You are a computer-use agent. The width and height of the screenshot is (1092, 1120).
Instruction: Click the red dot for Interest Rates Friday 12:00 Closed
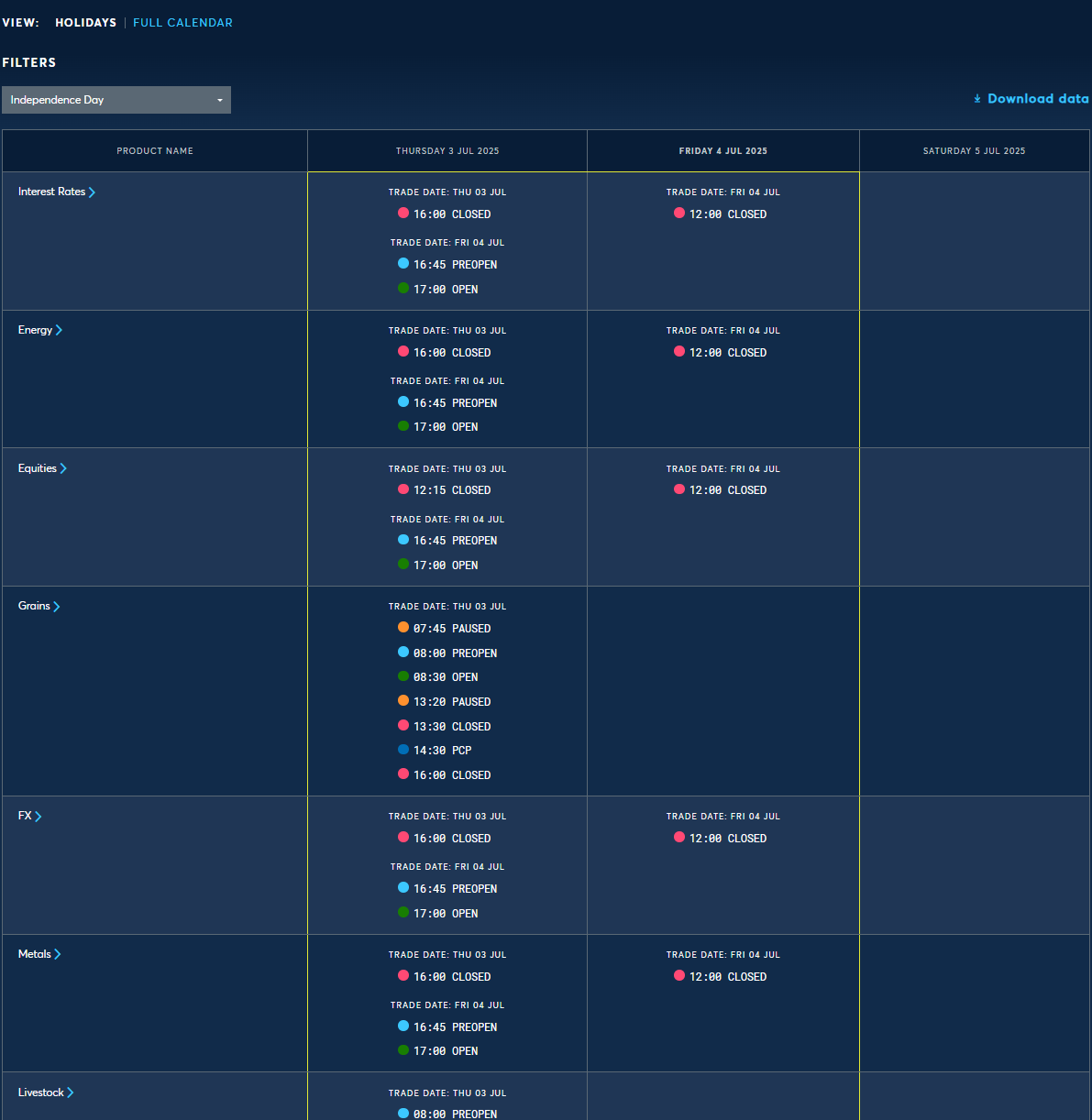[679, 213]
